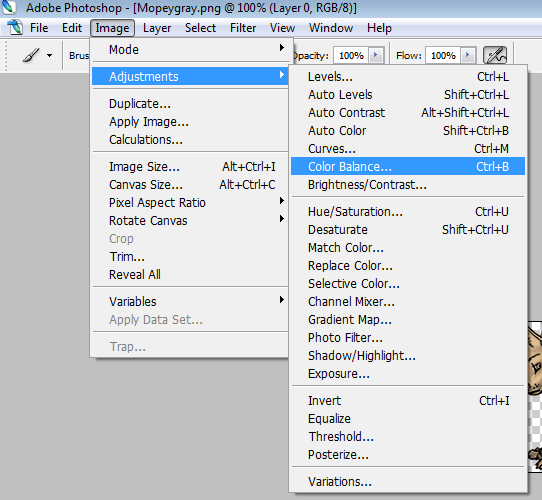Open the File menu
The image size is (542, 500).
click(39, 28)
